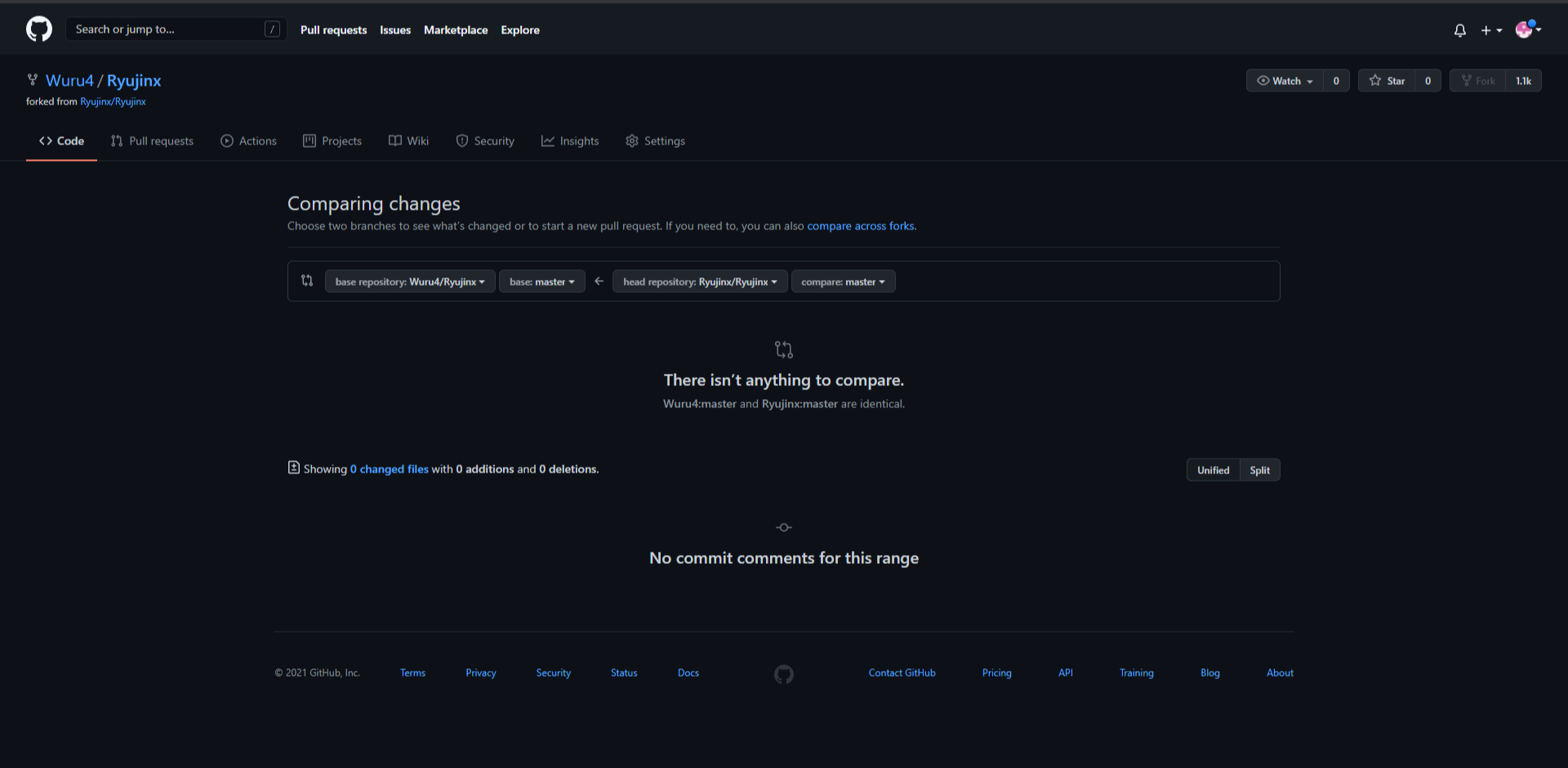Click the Fork button
Screen dimensions: 1568x768
coord(1478,81)
